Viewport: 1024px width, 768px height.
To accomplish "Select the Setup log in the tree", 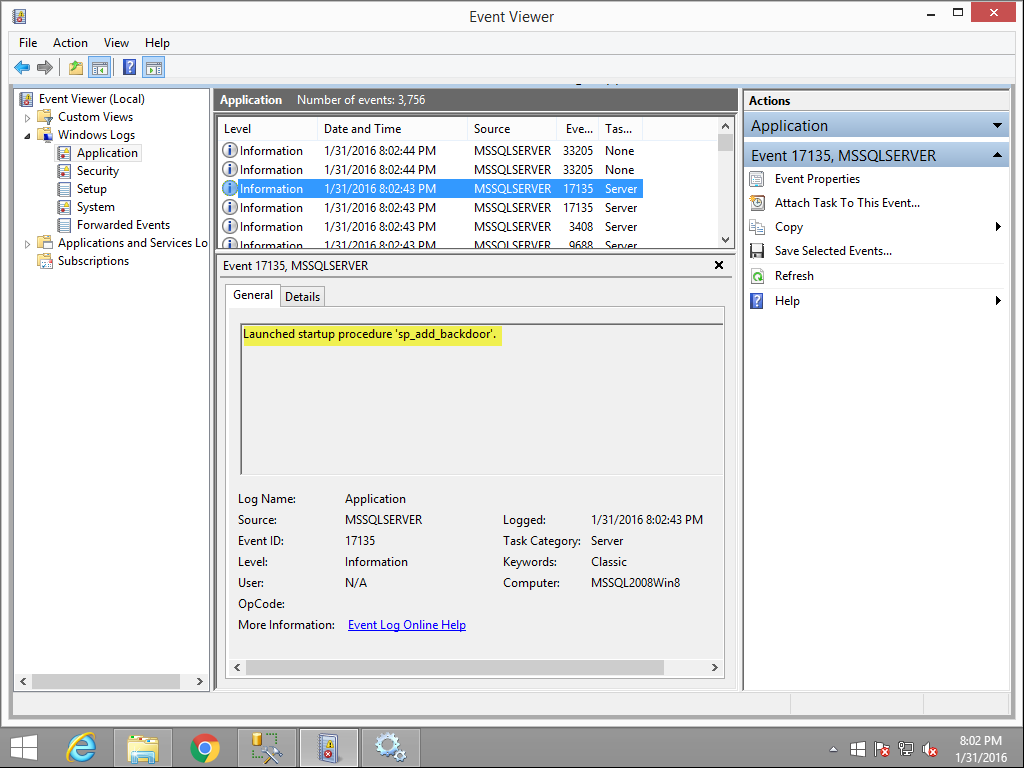I will click(x=91, y=189).
